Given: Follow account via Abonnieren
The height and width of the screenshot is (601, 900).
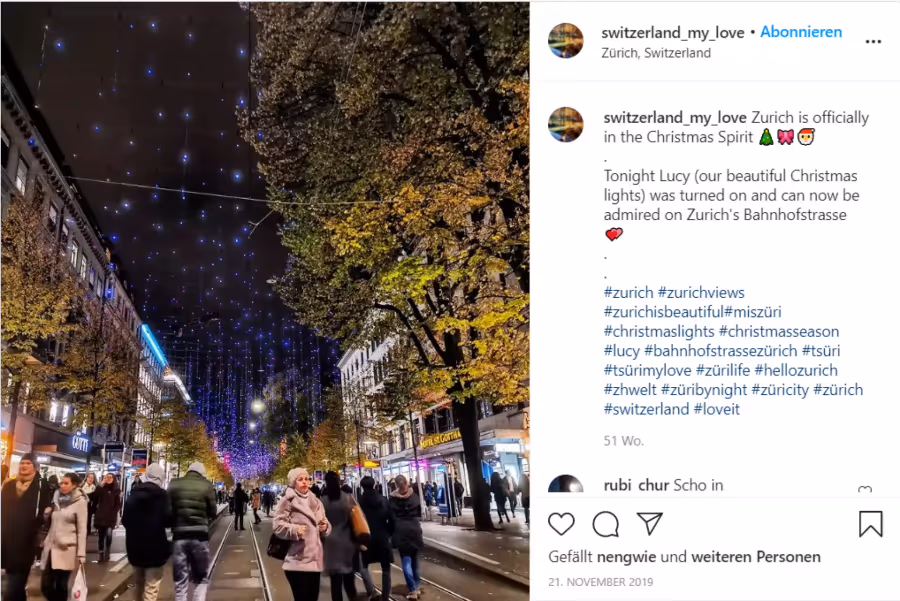Looking at the screenshot, I should coord(801,32).
